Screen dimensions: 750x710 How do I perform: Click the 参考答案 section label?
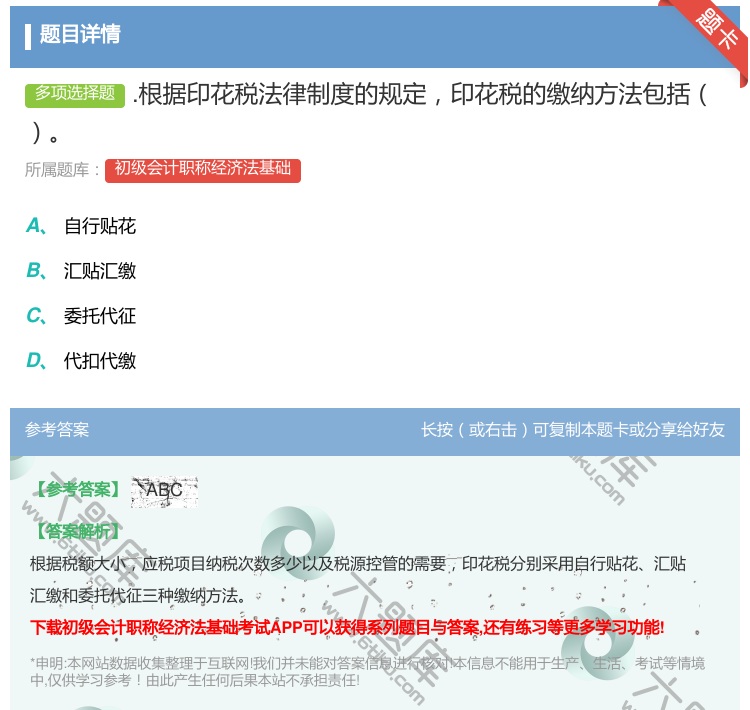[x=57, y=430]
